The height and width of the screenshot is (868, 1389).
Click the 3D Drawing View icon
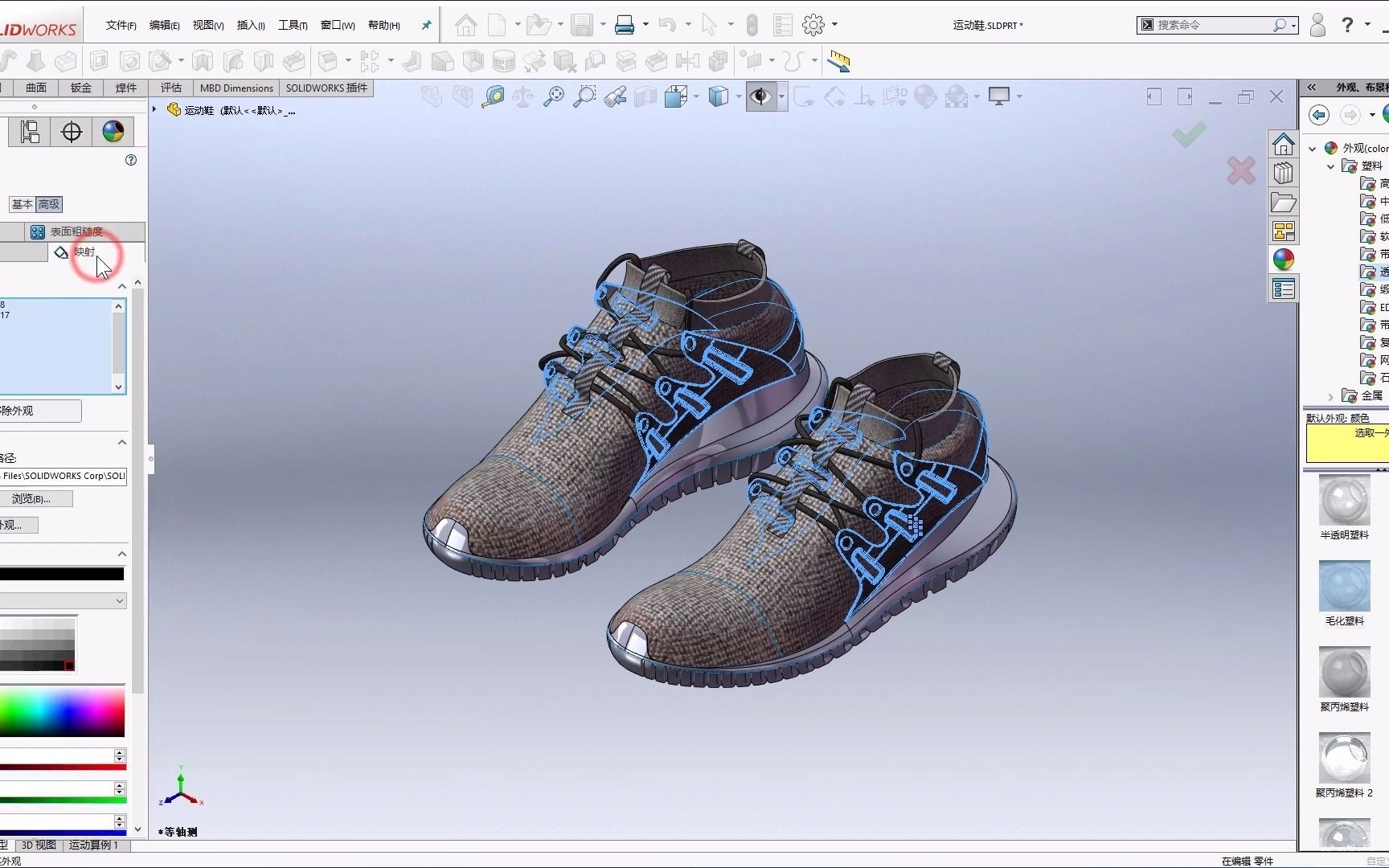pos(895,96)
